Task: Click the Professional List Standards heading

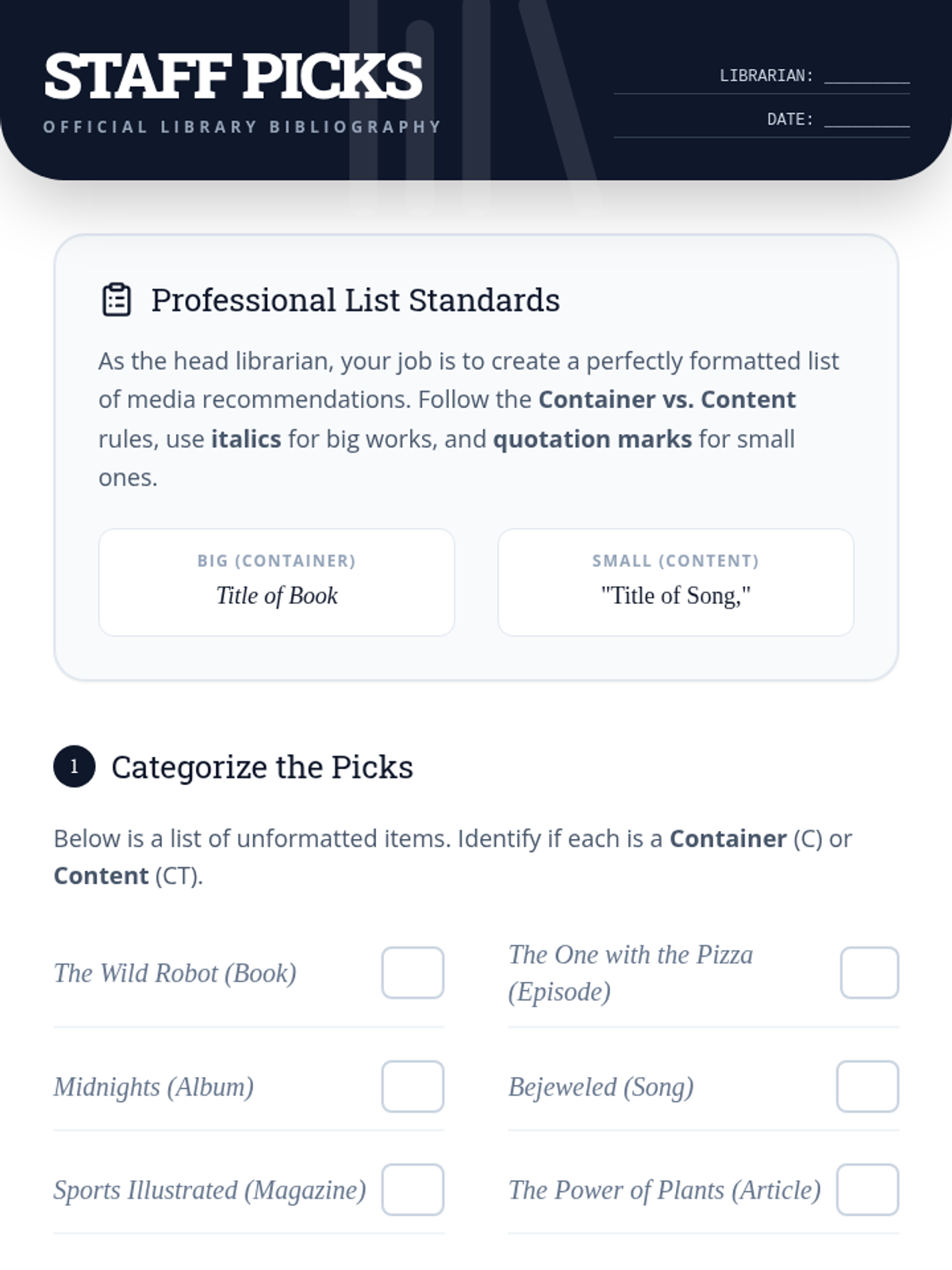Action: click(x=355, y=300)
